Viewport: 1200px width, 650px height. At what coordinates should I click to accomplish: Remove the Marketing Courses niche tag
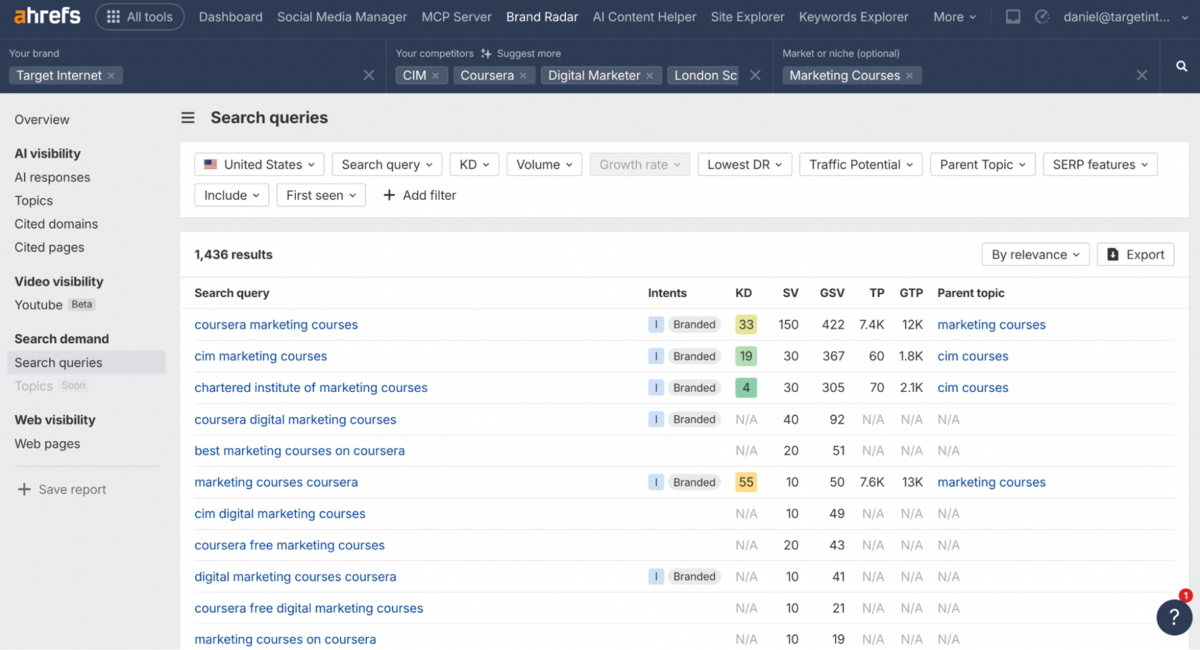[x=909, y=76]
